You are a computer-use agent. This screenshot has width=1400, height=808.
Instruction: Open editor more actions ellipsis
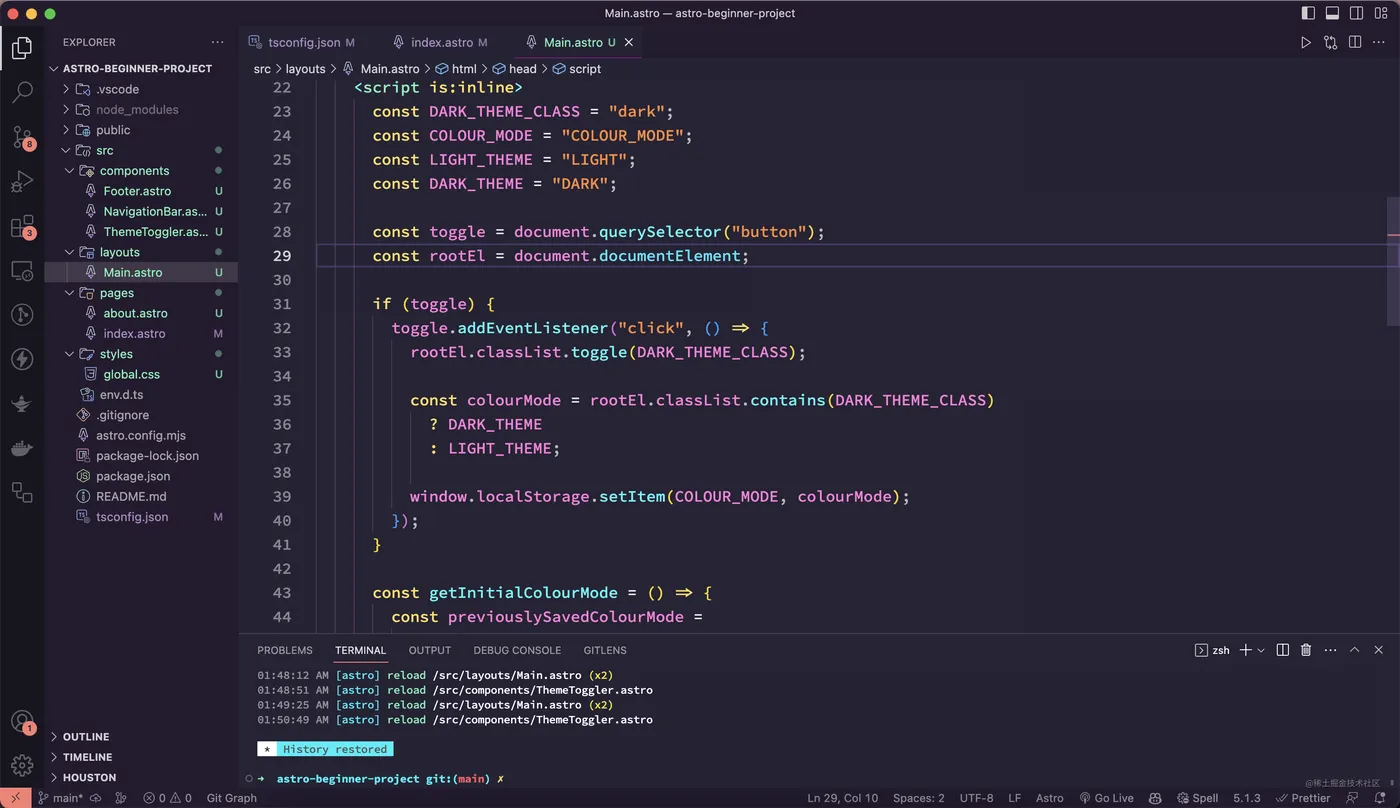pyautogui.click(x=1379, y=42)
